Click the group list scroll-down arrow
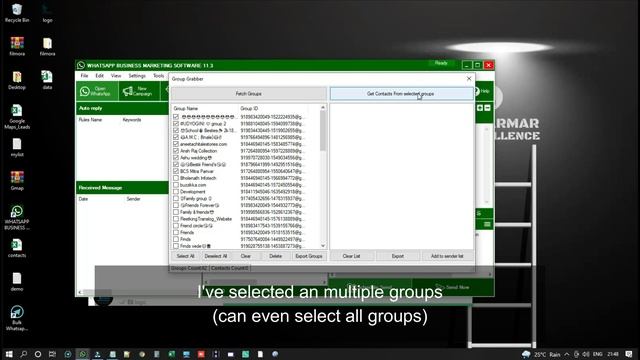This screenshot has height=360, width=640. (323, 246)
